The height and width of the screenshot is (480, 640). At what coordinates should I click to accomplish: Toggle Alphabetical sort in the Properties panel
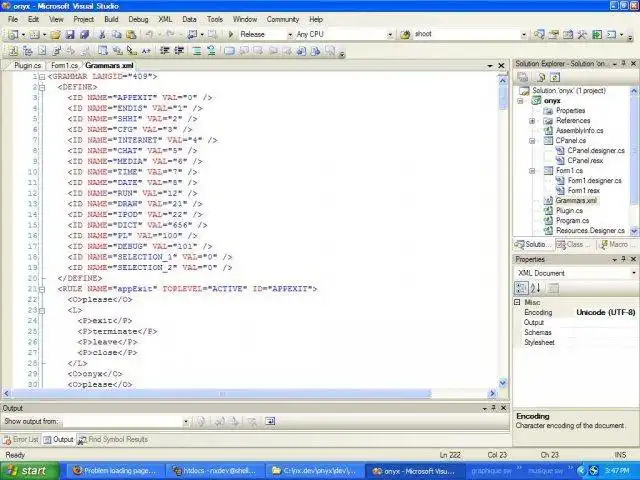point(536,288)
